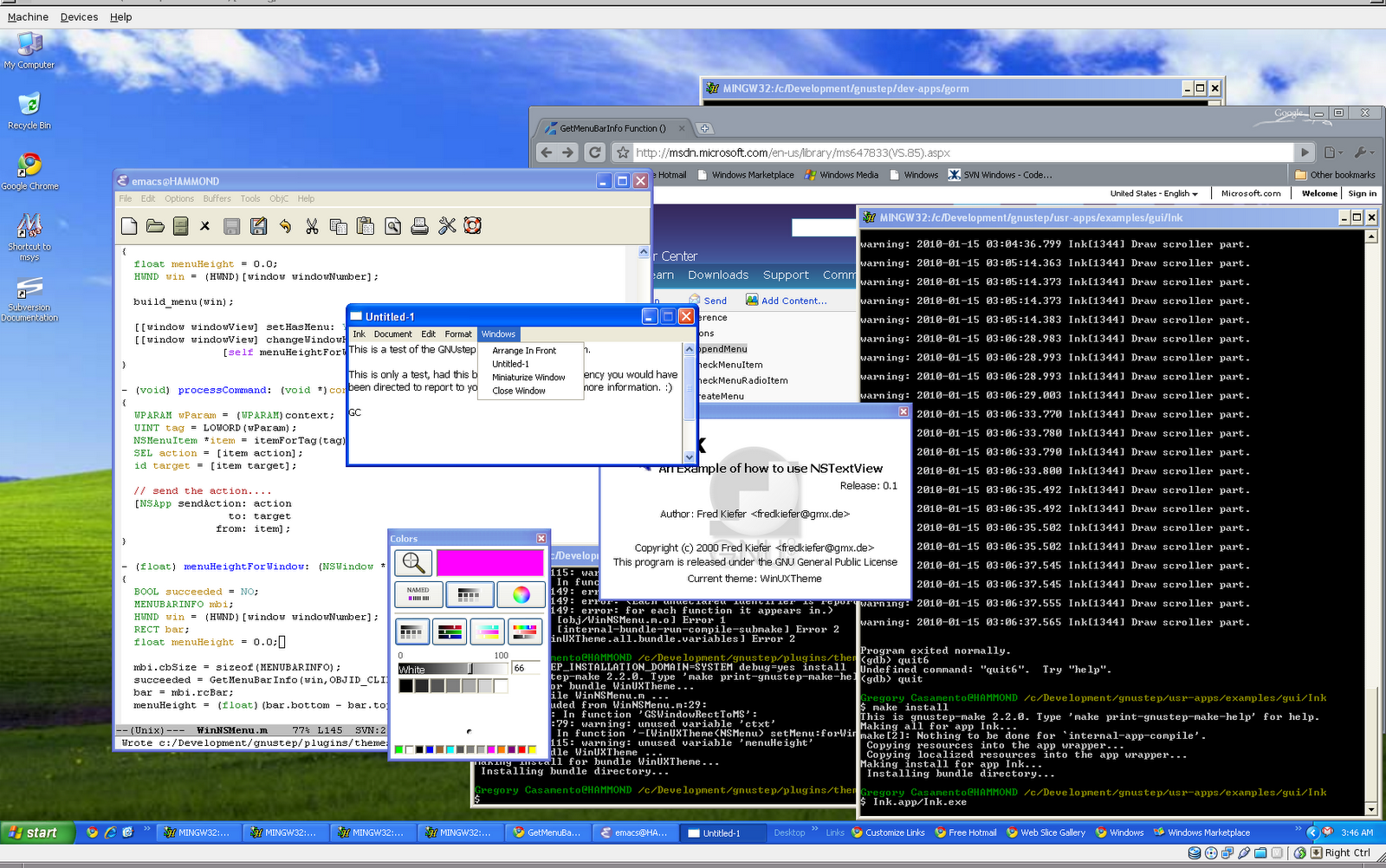Open the Ink menu in Untitled-1 window
Image resolution: width=1386 pixels, height=868 pixels.
(359, 334)
